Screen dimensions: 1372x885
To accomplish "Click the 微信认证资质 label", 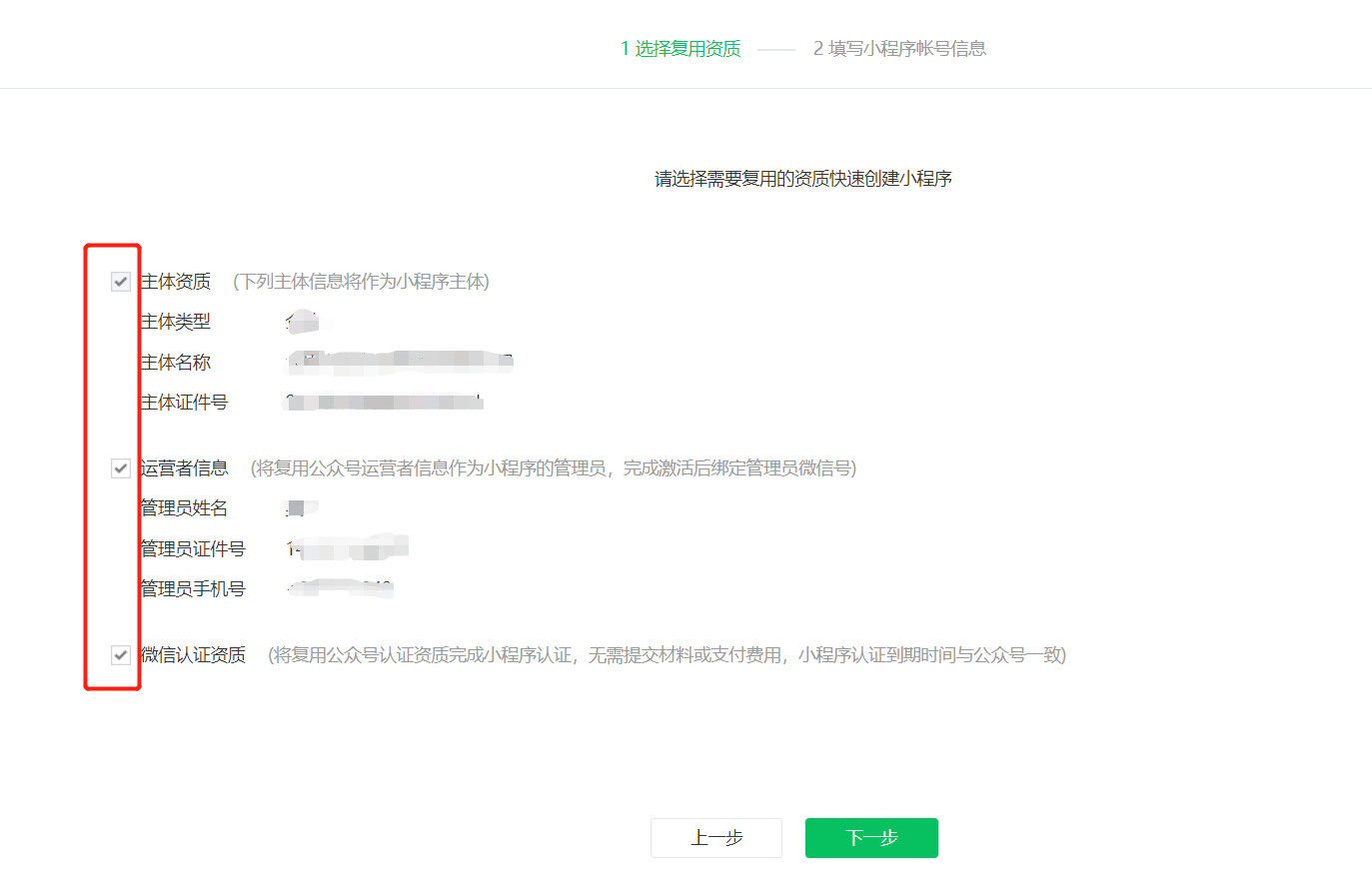I will (x=194, y=655).
